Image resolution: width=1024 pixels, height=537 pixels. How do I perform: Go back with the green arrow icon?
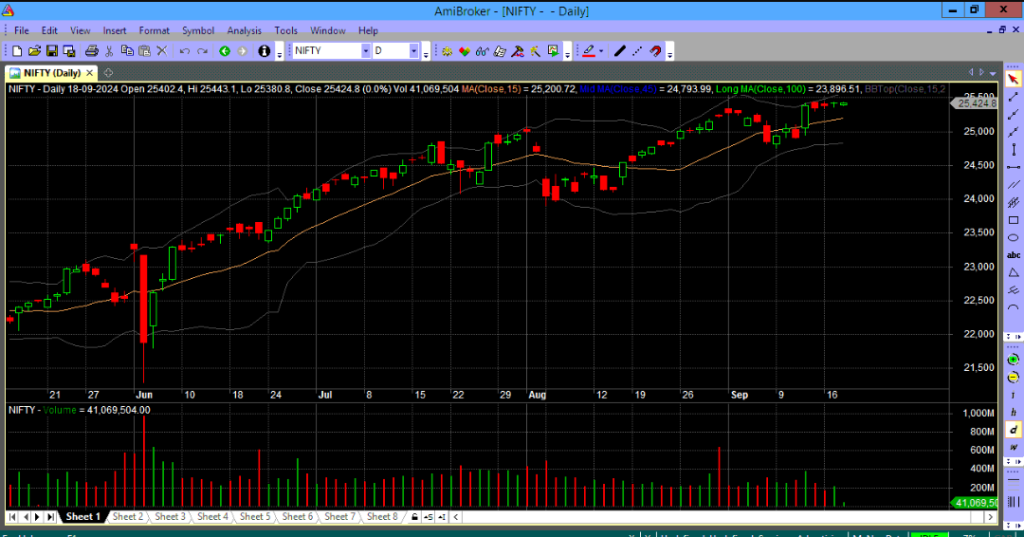[x=225, y=51]
